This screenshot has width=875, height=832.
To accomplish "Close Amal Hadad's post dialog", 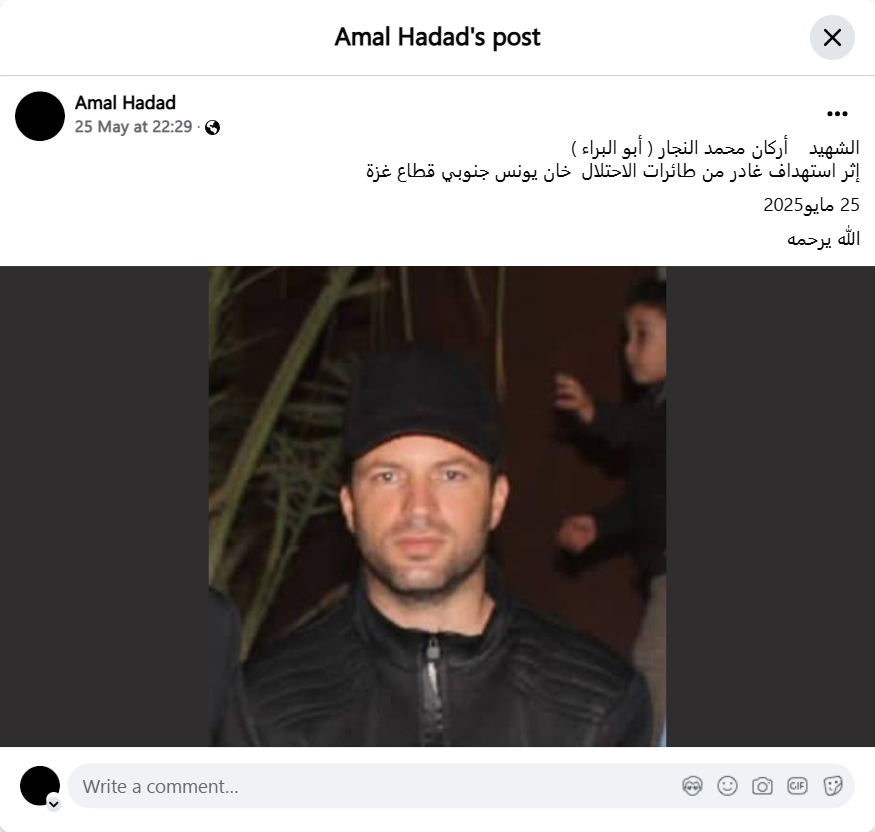I will pos(832,37).
